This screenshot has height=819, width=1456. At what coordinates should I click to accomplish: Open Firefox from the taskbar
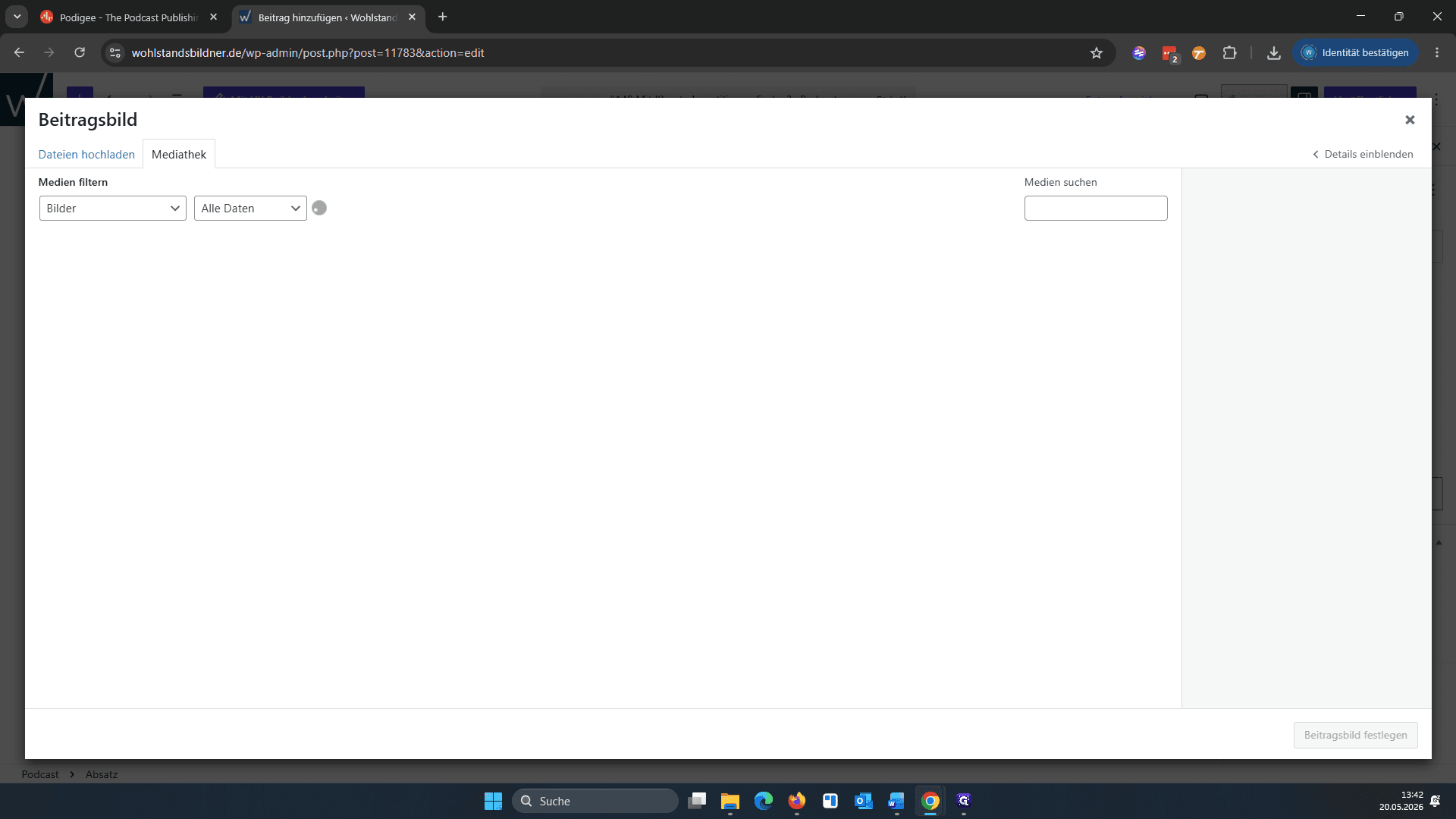pos(797,801)
